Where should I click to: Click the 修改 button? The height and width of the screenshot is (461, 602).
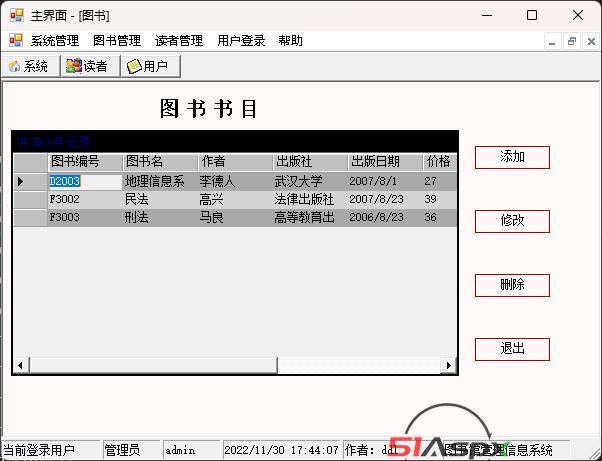512,221
